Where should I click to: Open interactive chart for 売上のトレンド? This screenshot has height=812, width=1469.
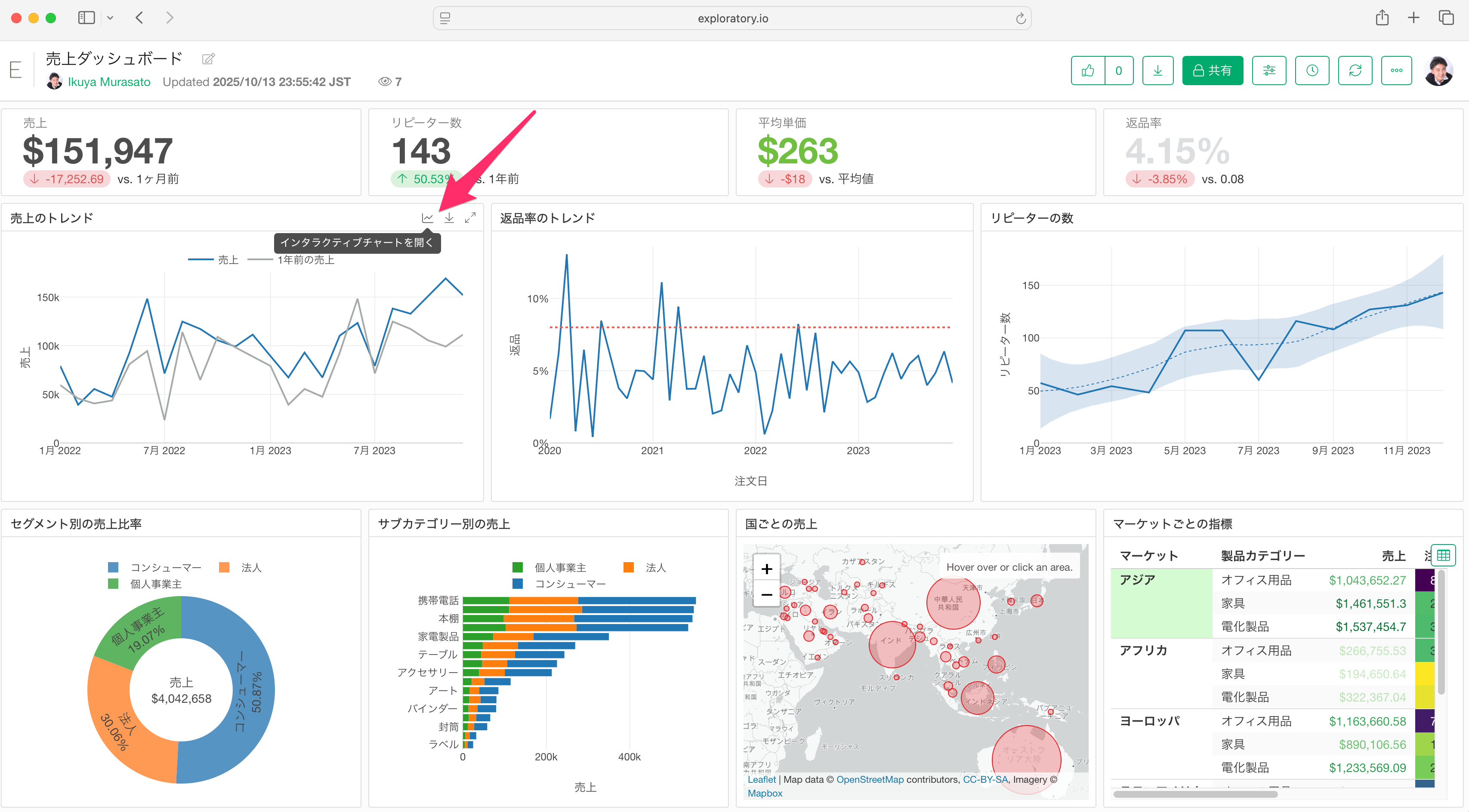(x=427, y=218)
